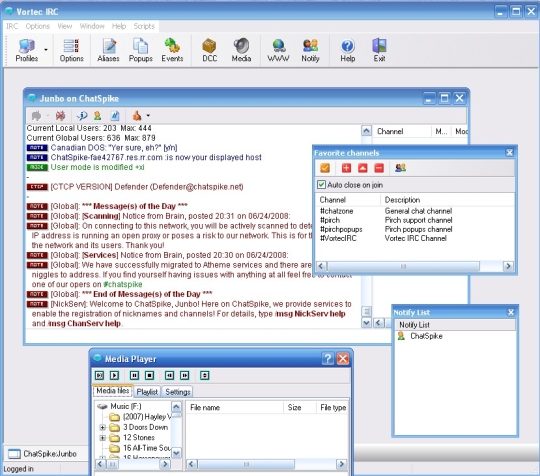Click the Channel column header in Favorite channels
The width and height of the screenshot is (540, 476).
348,200
